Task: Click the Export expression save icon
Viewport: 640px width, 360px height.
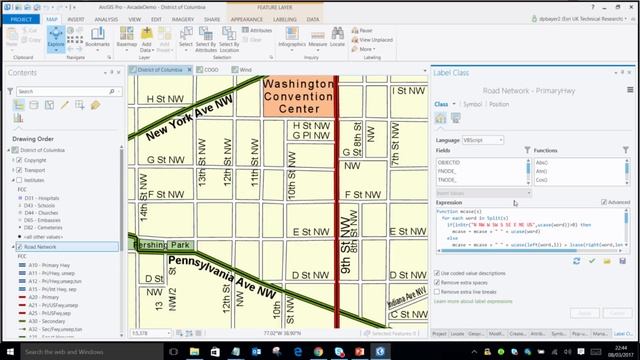Action: pyautogui.click(x=622, y=261)
